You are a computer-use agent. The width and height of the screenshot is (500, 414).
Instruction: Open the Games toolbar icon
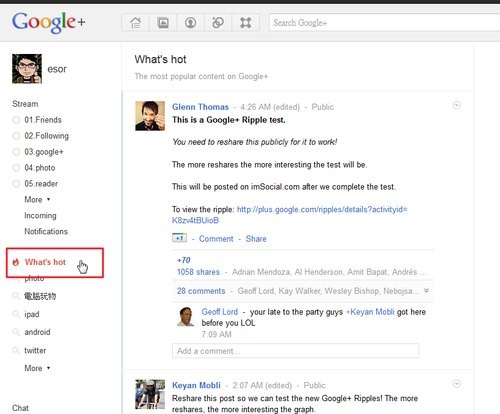[246, 23]
